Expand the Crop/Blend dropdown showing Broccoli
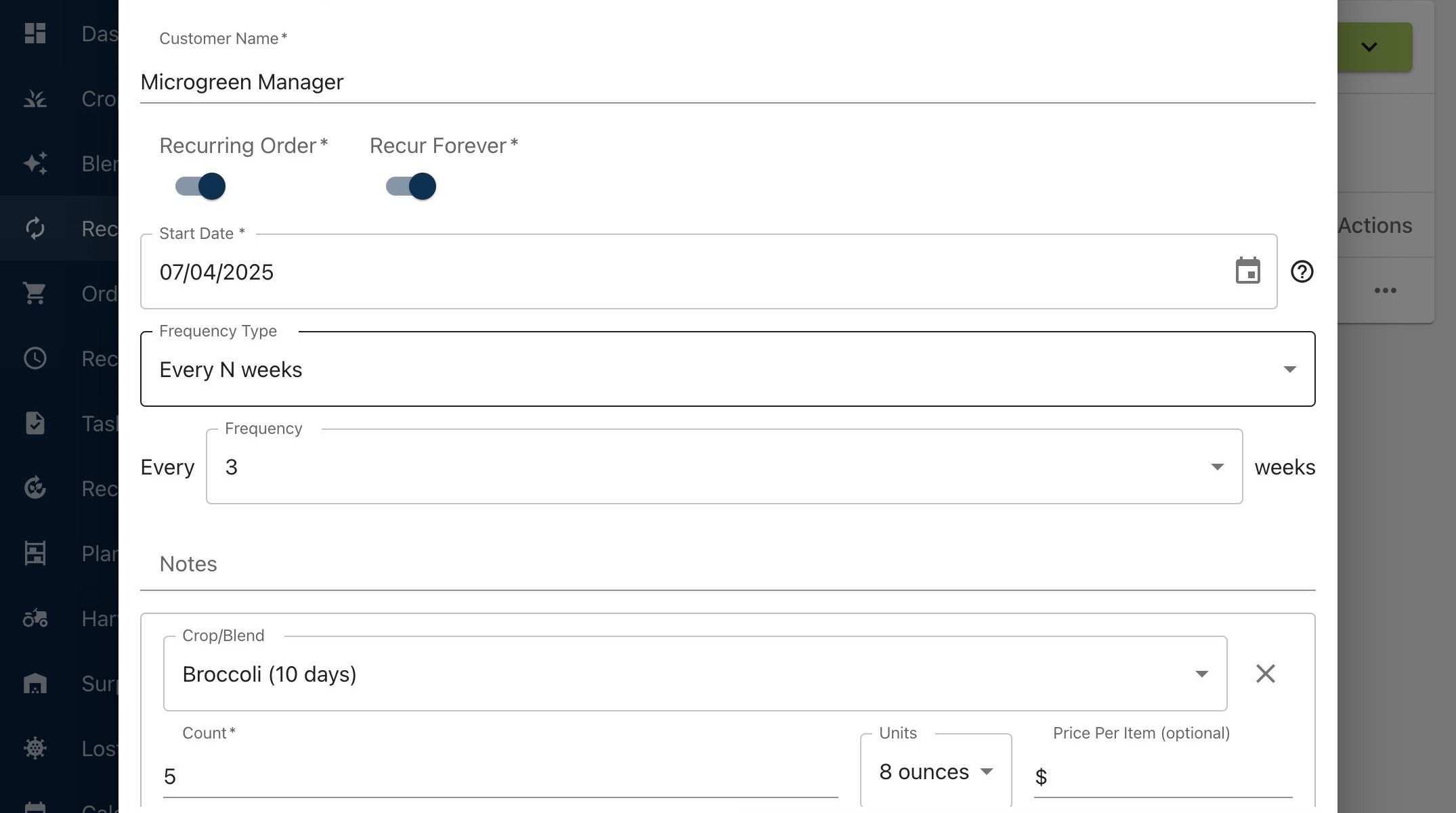The height and width of the screenshot is (813, 1456). (695, 674)
